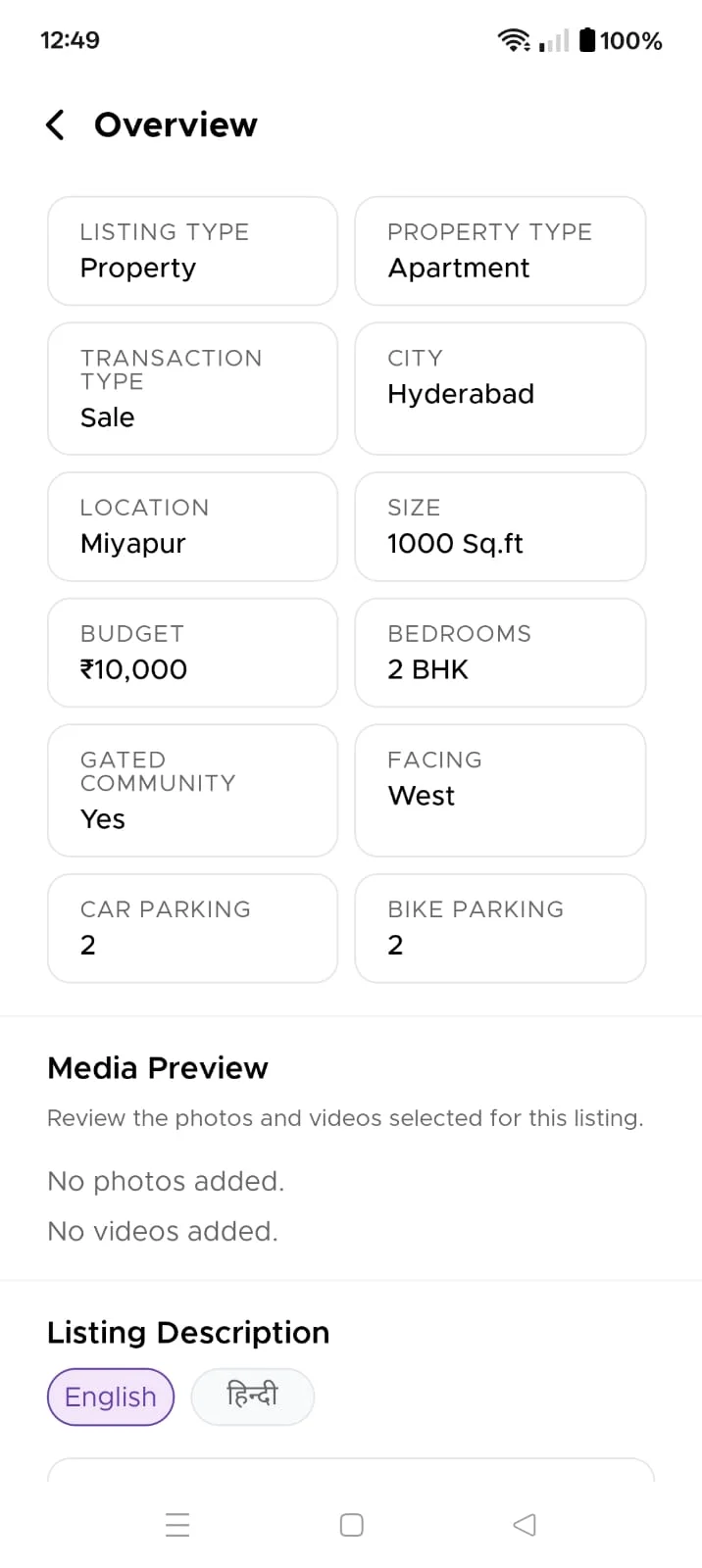Tap the Size 1000 Sq.ft card
This screenshot has height=1568, width=702.
point(500,526)
